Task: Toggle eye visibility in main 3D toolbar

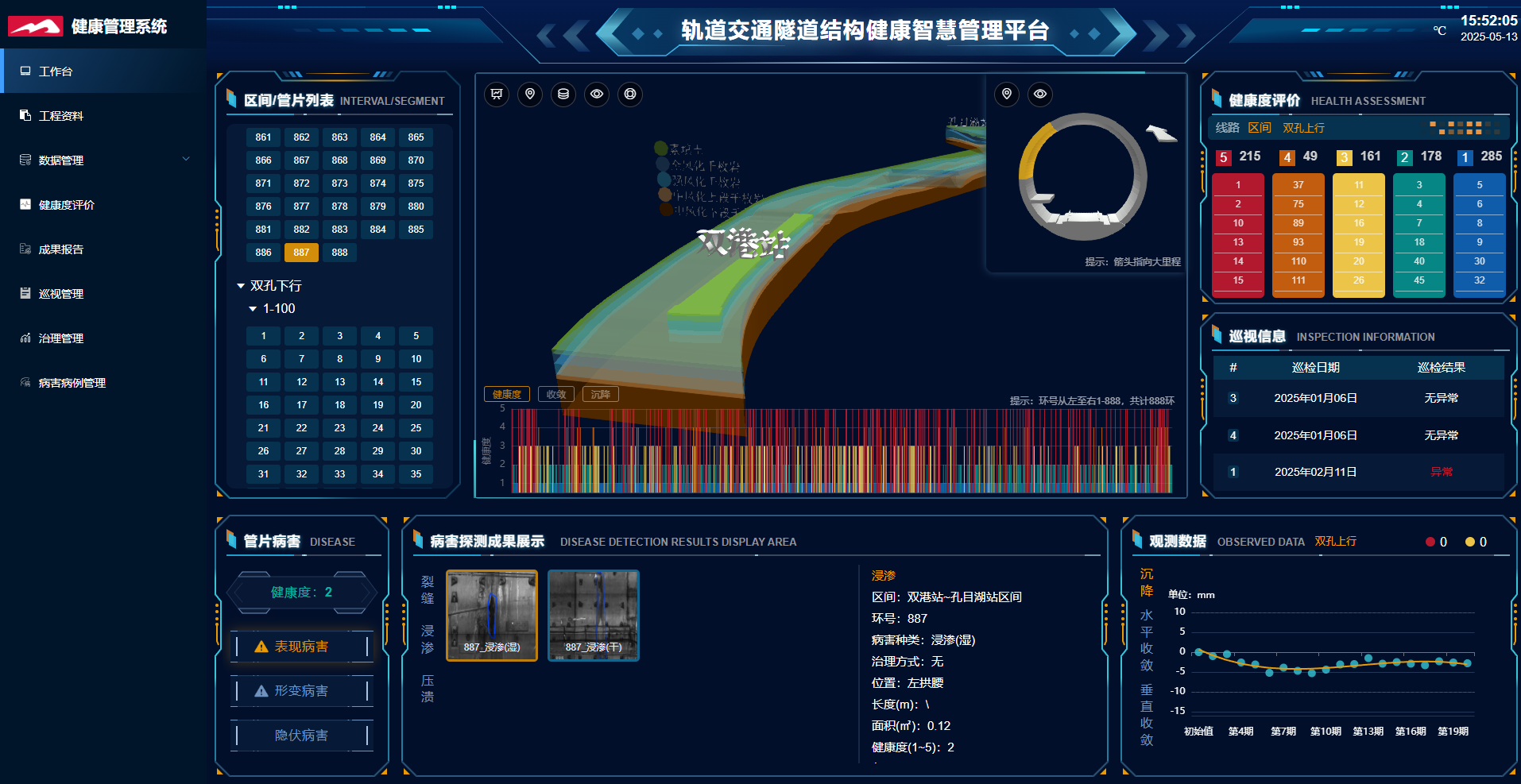Action: (597, 95)
